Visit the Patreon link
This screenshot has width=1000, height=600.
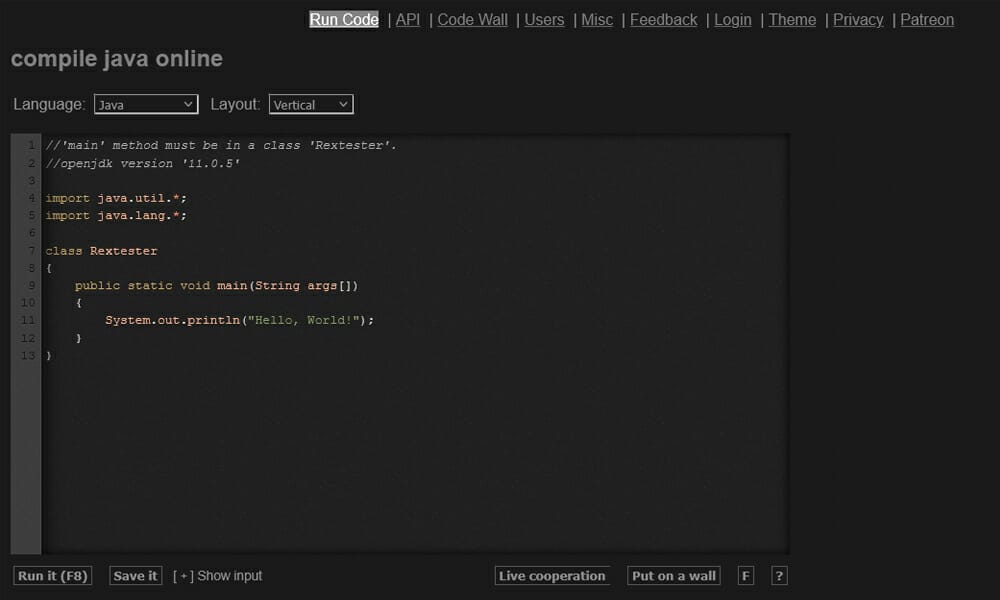click(927, 20)
